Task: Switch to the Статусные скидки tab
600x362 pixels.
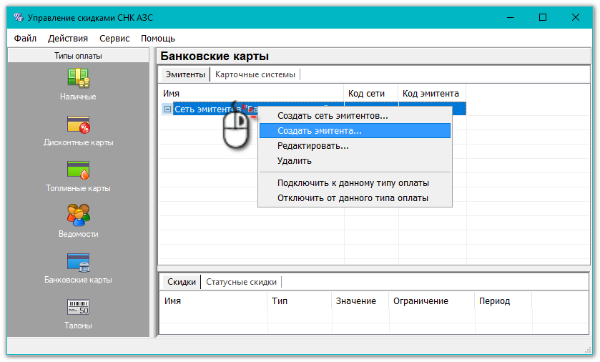Action: (x=241, y=282)
